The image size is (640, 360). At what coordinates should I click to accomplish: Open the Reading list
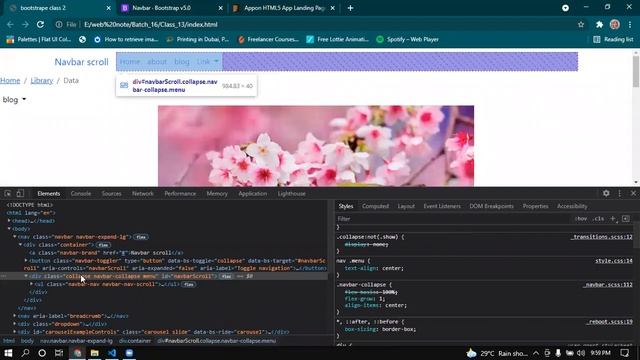613,40
